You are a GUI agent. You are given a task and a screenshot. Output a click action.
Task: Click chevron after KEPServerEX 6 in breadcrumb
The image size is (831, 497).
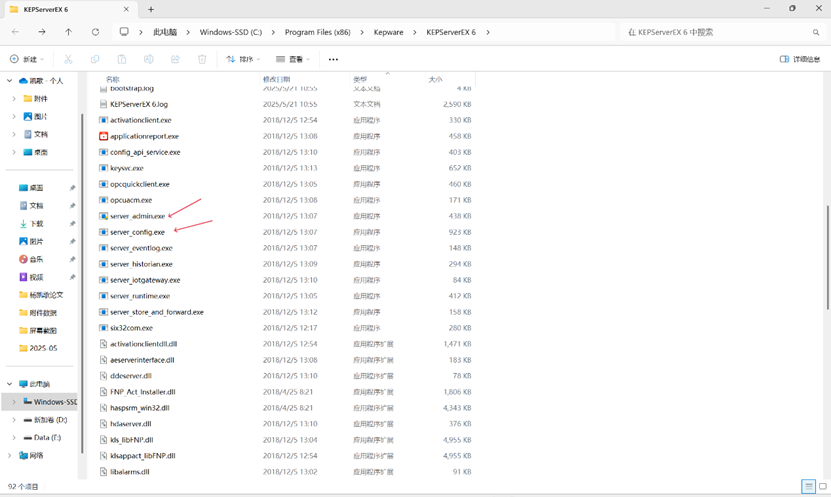coord(488,32)
